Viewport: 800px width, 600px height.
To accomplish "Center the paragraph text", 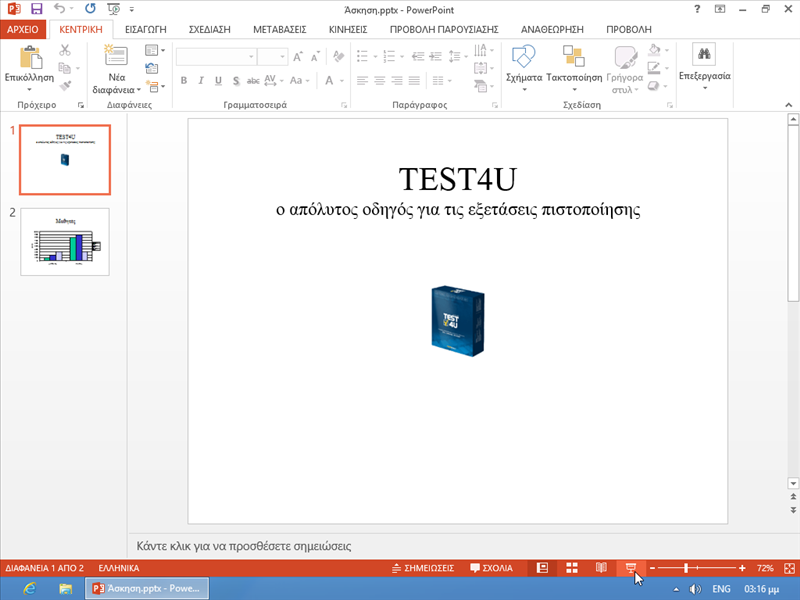I will point(380,80).
